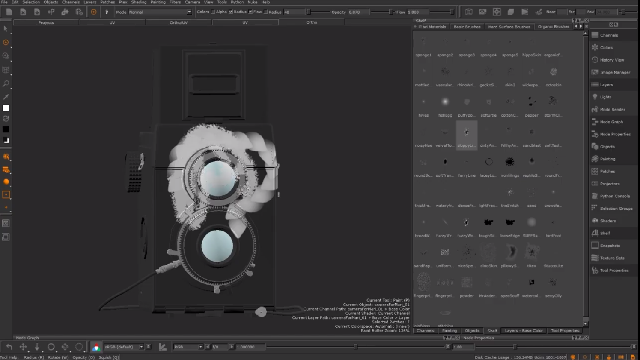The width and height of the screenshot is (640, 360).
Task: Click the X button beside sRGB dropdown
Action: pos(149,347)
